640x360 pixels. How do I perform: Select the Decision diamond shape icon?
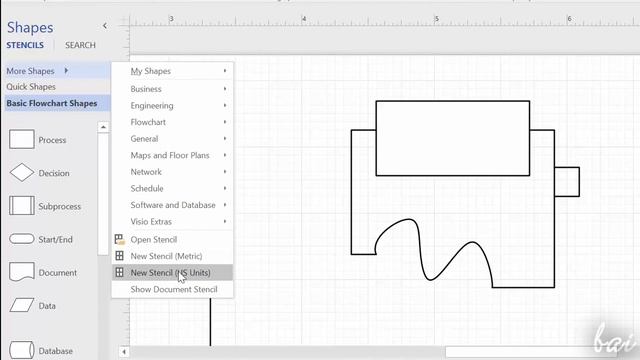click(22, 173)
